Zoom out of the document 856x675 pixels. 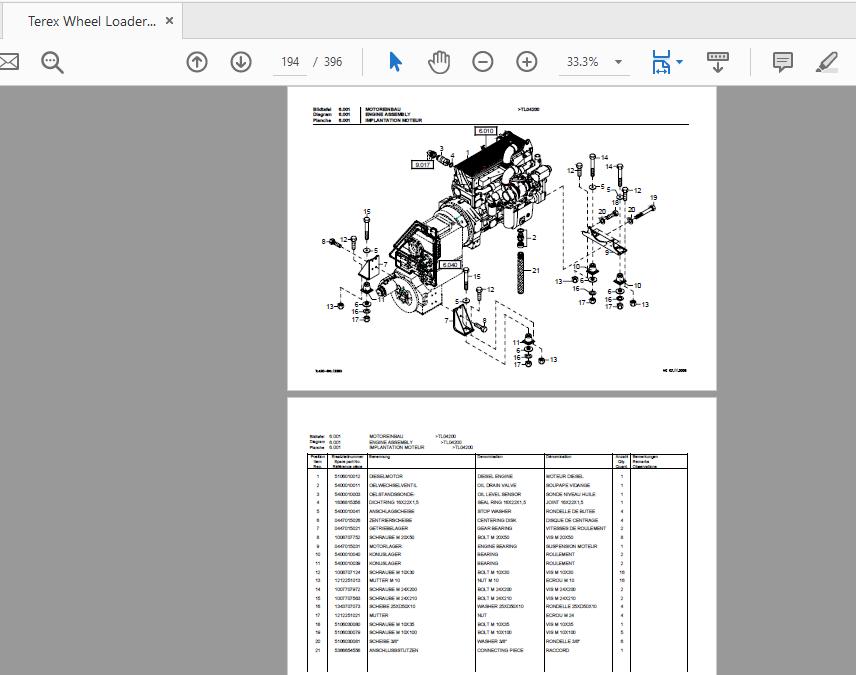482,61
